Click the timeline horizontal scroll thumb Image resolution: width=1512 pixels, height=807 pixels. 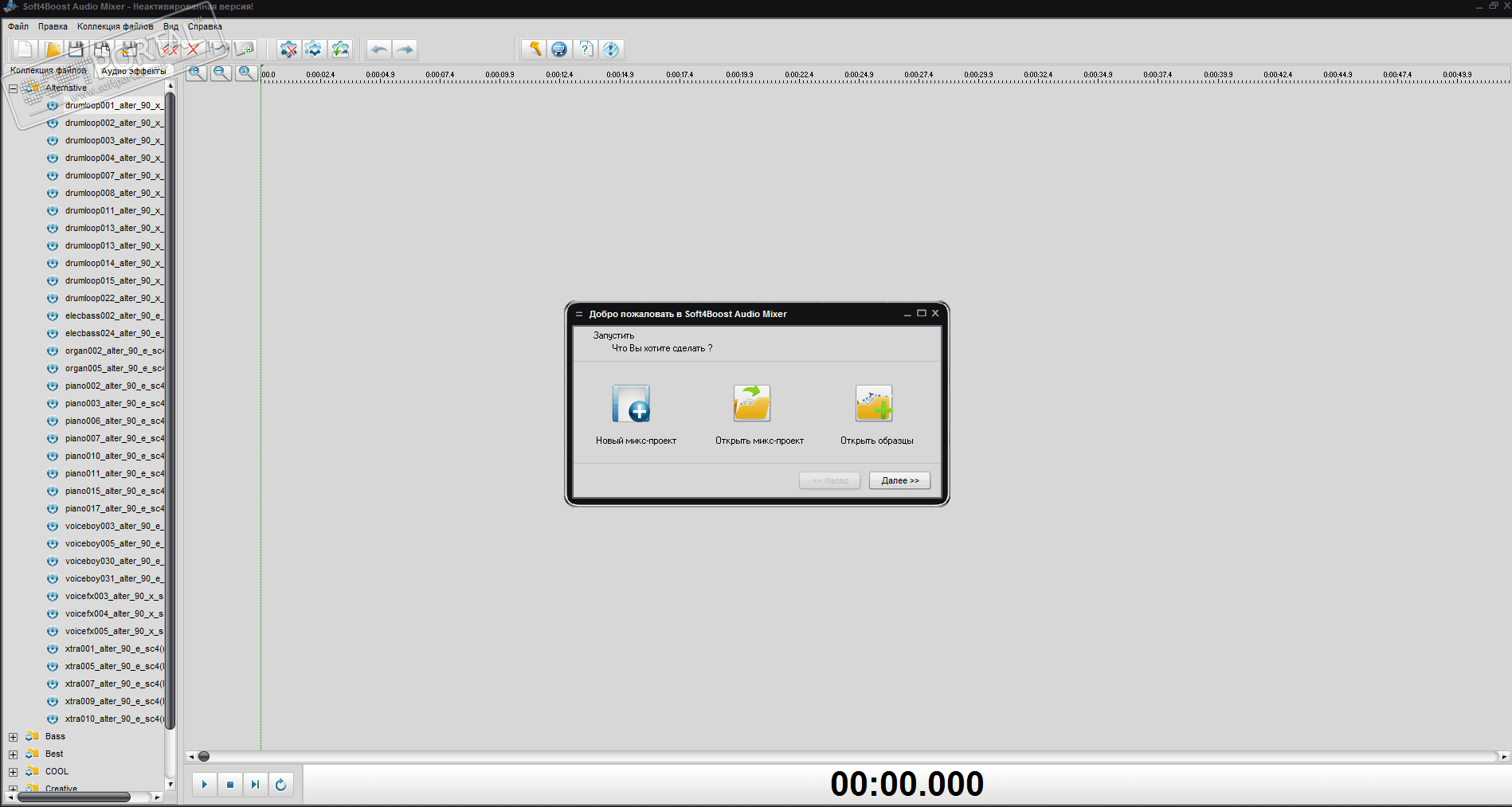click(x=204, y=756)
